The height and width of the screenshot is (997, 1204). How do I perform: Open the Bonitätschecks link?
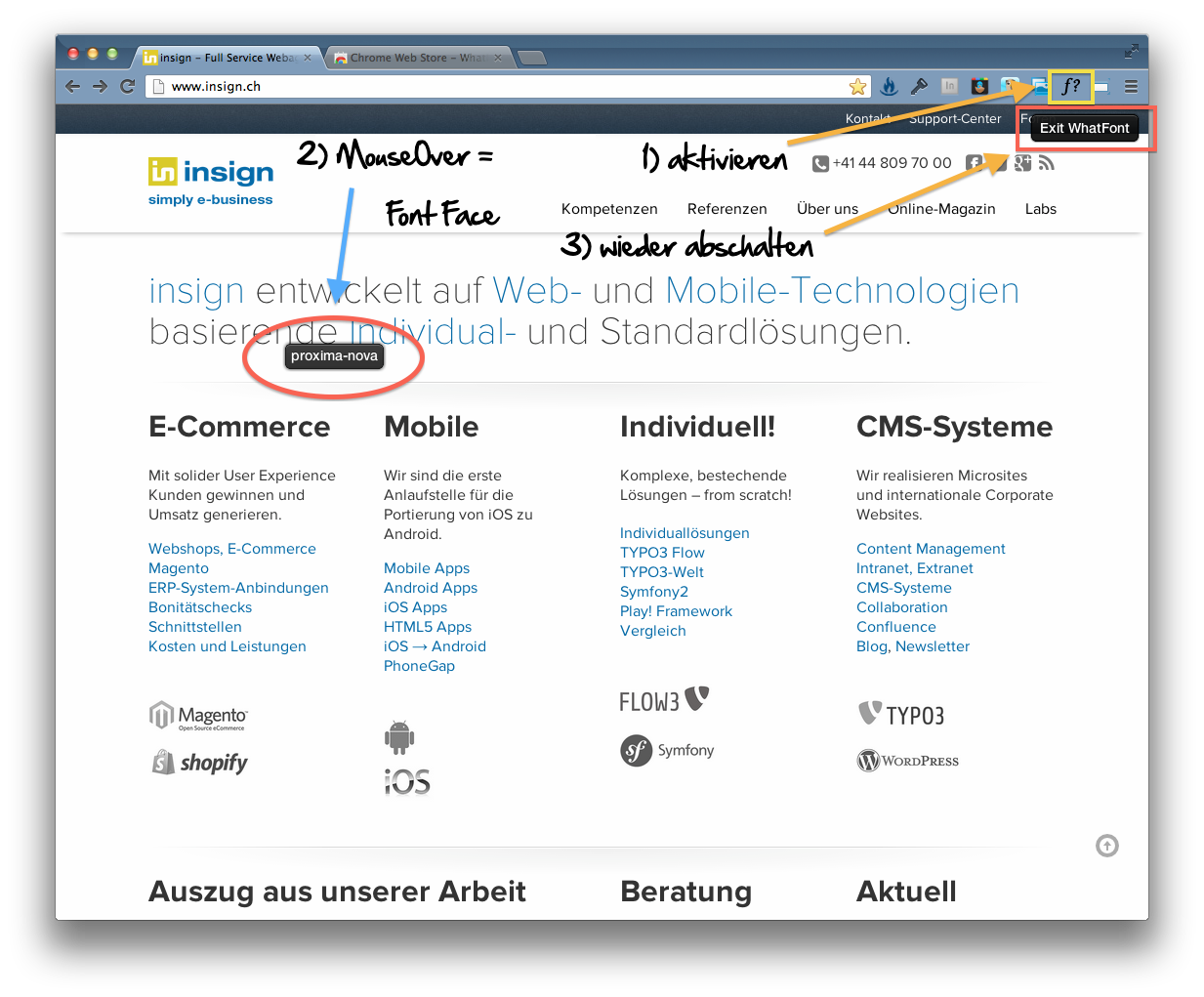tap(200, 607)
